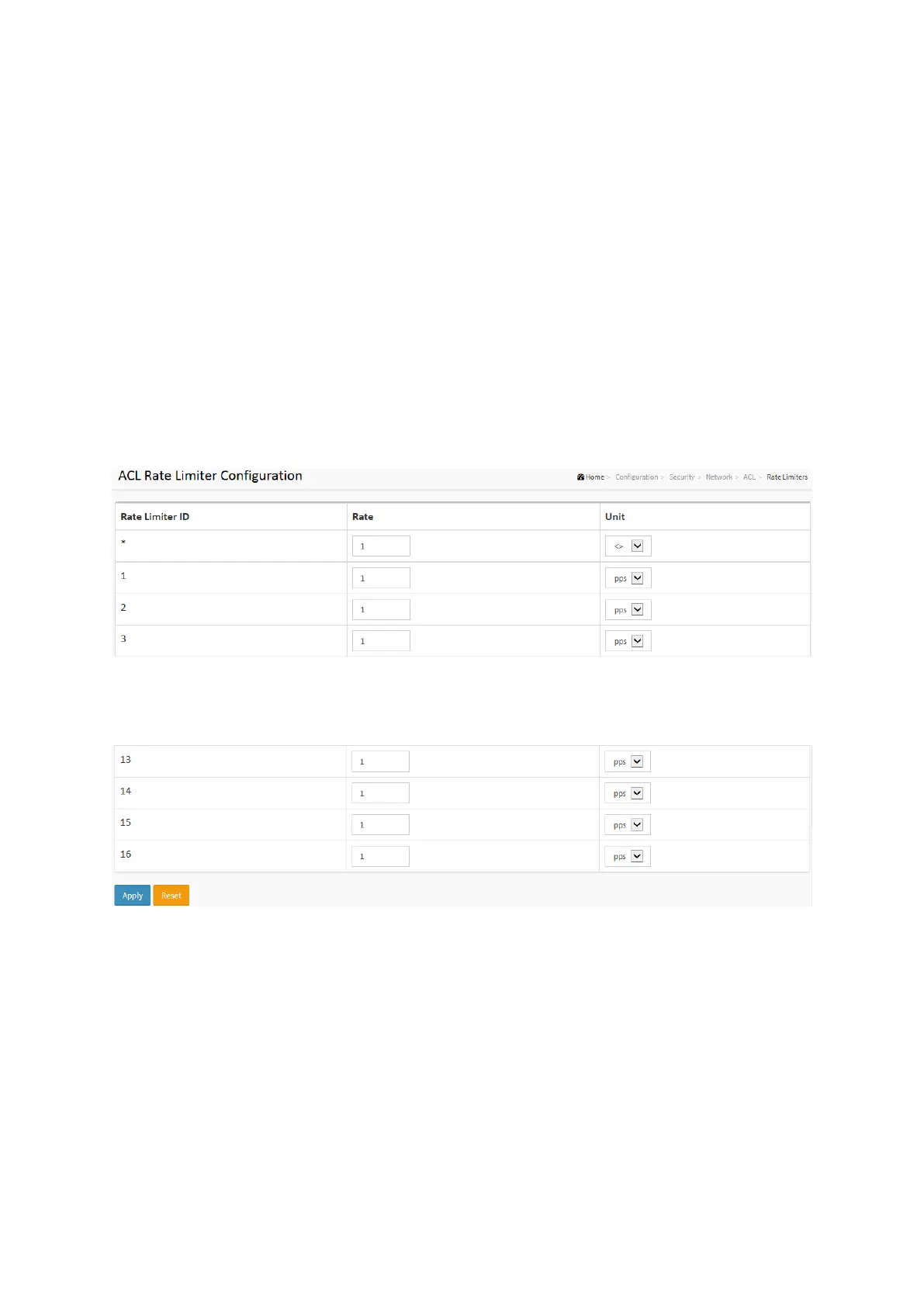Edit Rate input for Rate Limiter 16
This screenshot has width=924, height=1307.
tap(380, 856)
